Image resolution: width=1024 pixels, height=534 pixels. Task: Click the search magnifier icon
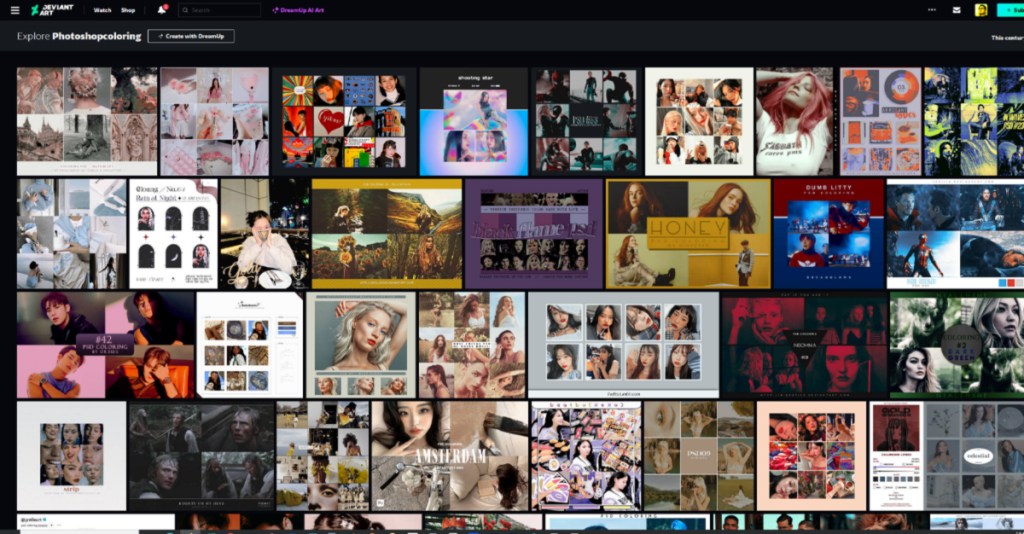(185, 10)
